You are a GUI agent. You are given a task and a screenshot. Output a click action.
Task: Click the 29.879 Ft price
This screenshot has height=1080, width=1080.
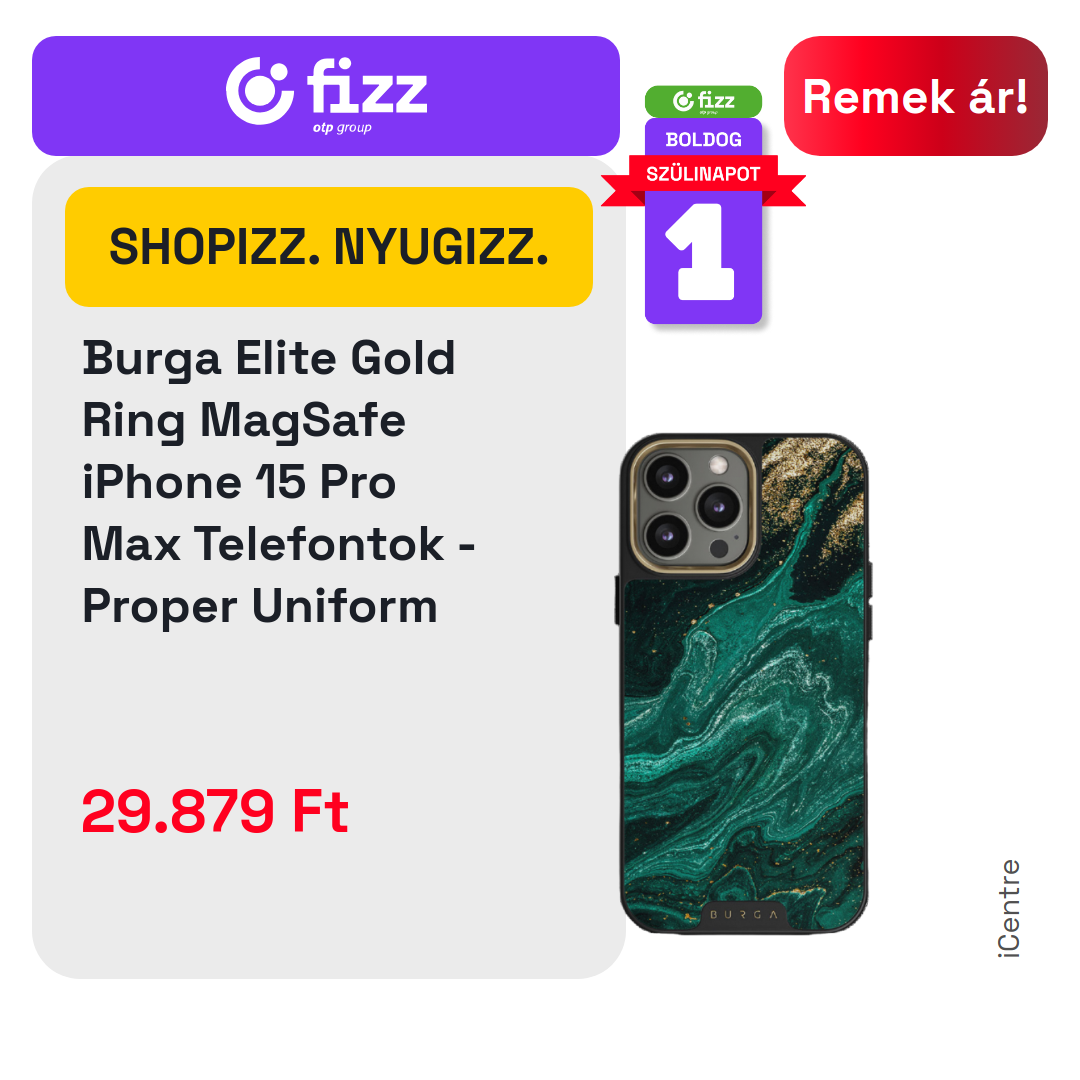(216, 811)
